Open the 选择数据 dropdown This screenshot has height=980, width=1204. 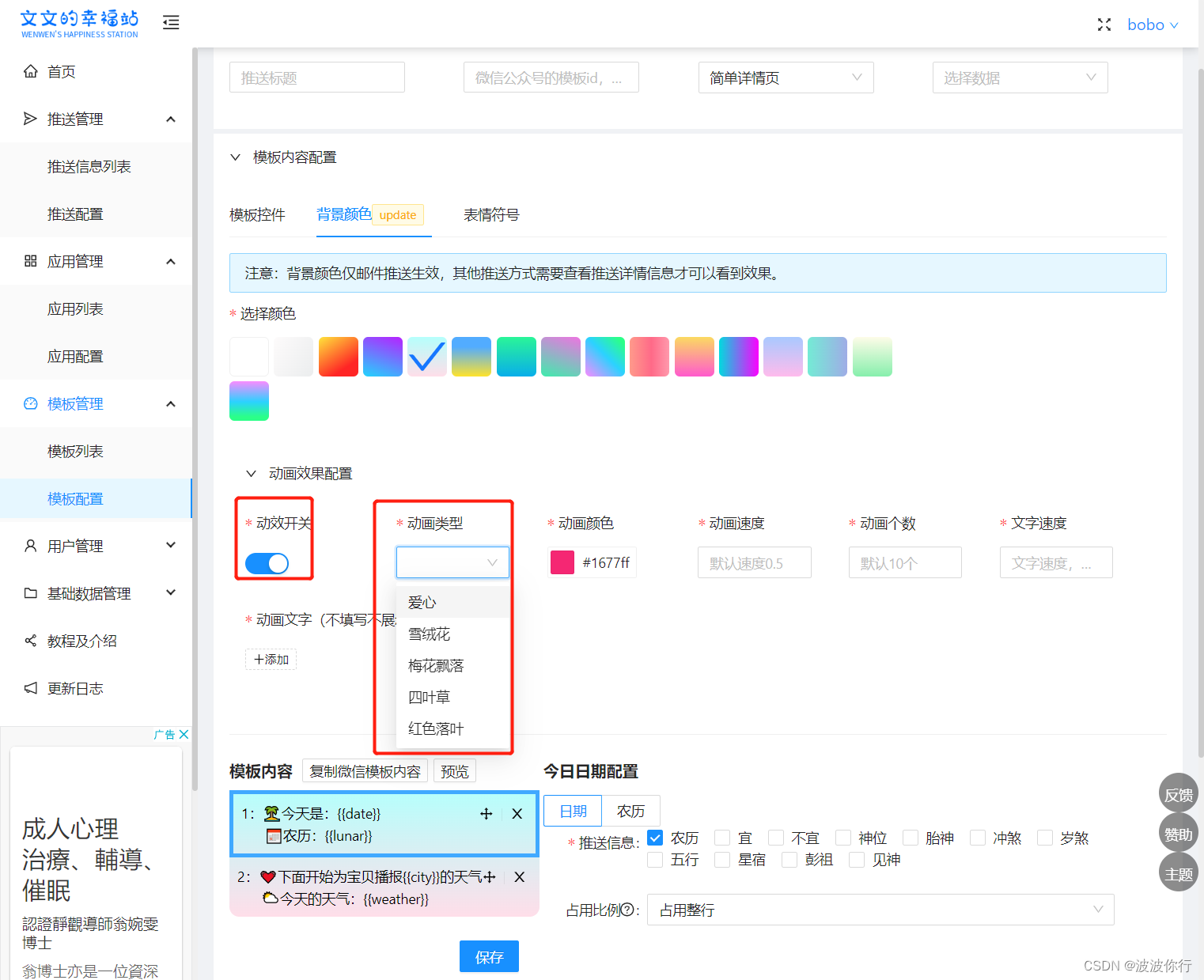coord(1020,78)
